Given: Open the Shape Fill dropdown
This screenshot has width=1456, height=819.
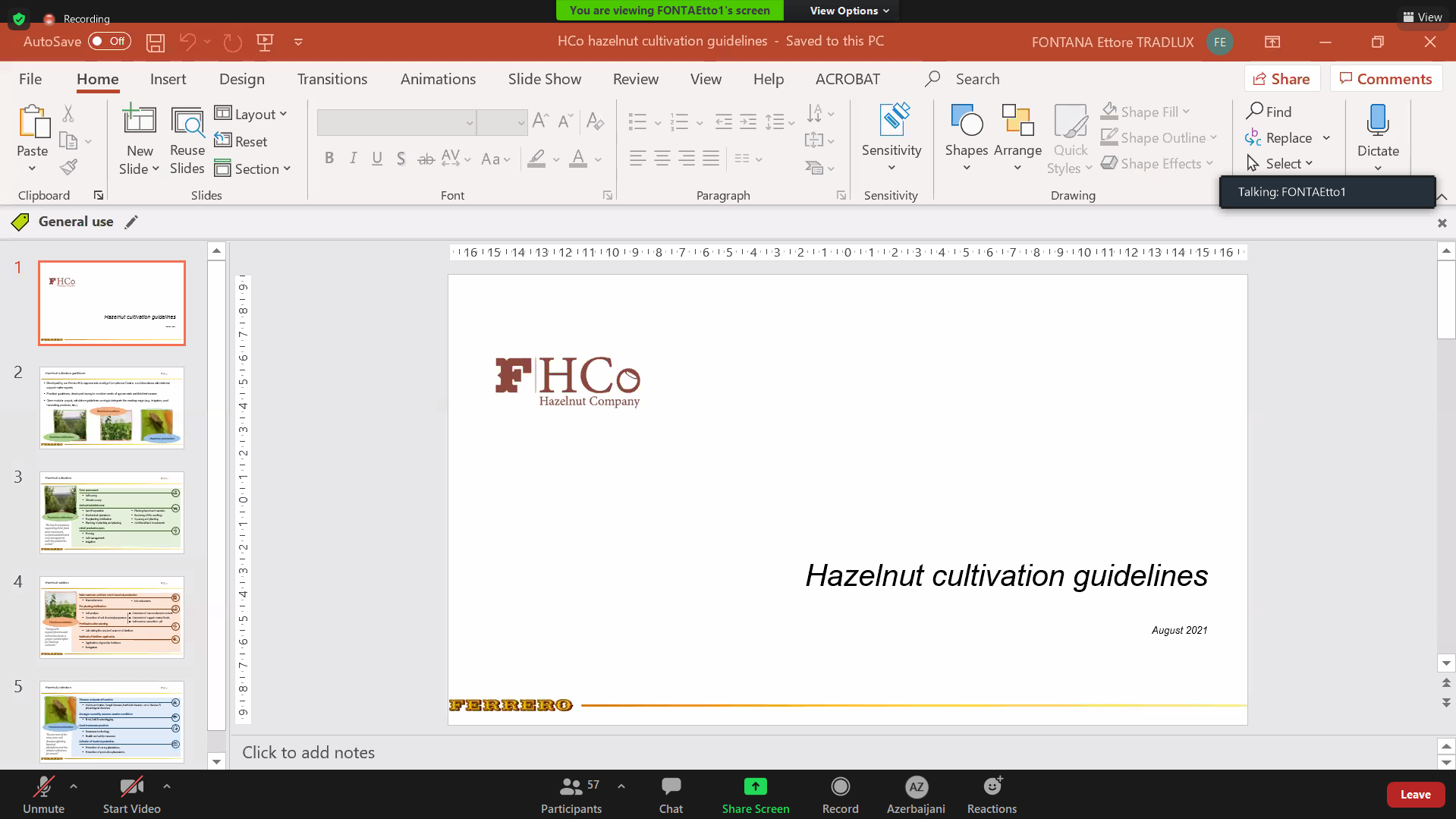Looking at the screenshot, I should tap(1146, 112).
